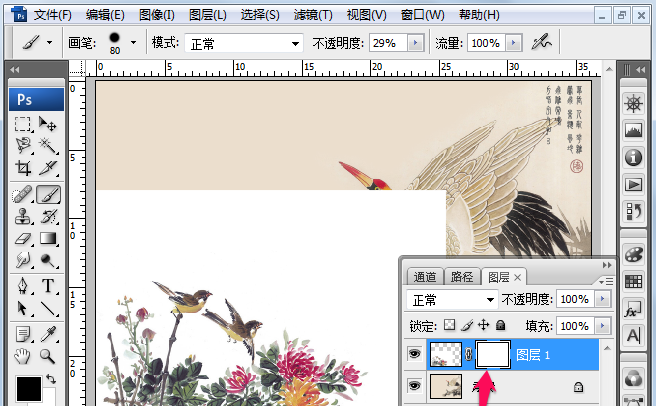Toggle lock transparent pixels

(449, 325)
